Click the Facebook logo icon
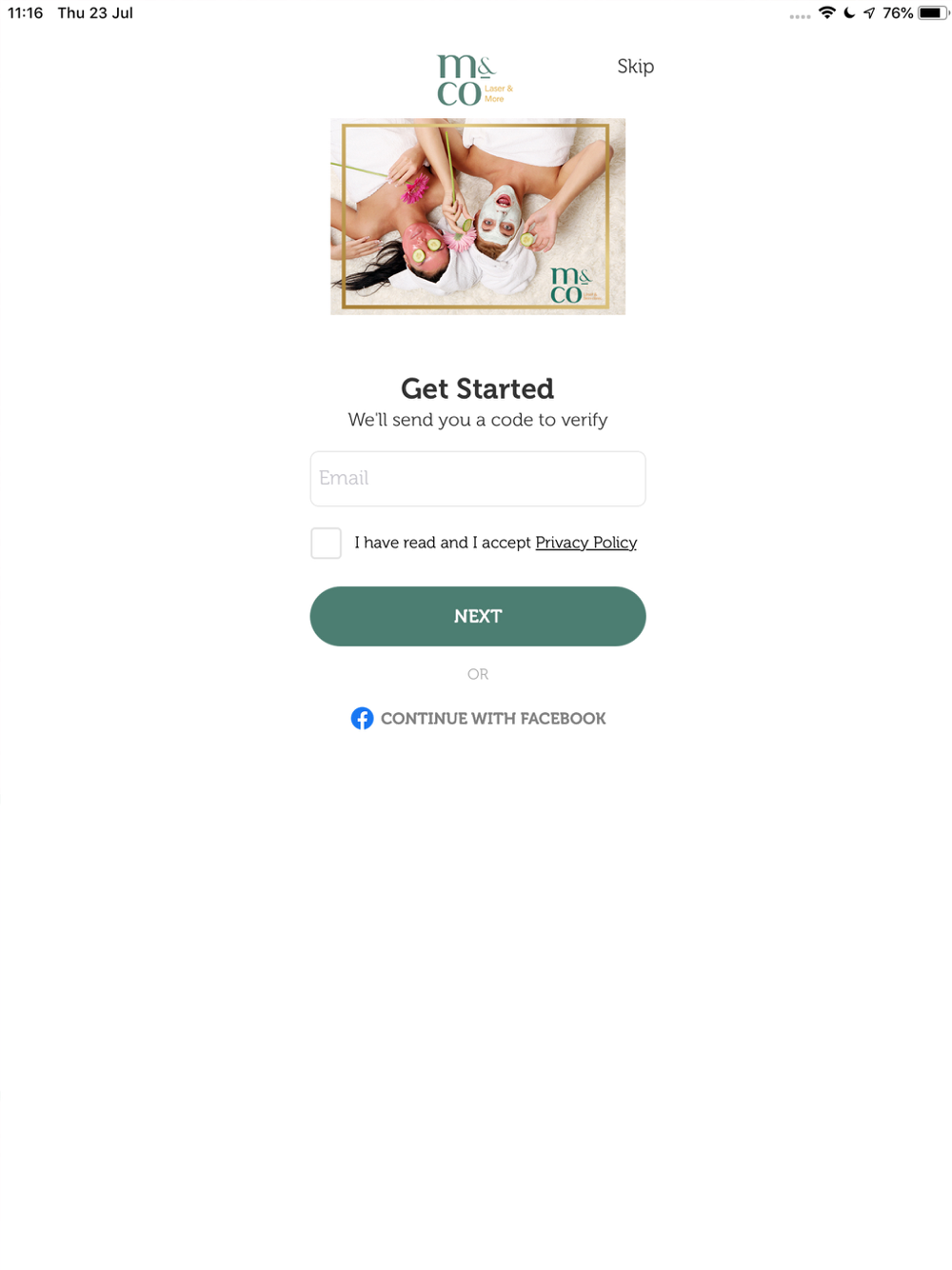This screenshot has height=1270, width=952. [362, 719]
